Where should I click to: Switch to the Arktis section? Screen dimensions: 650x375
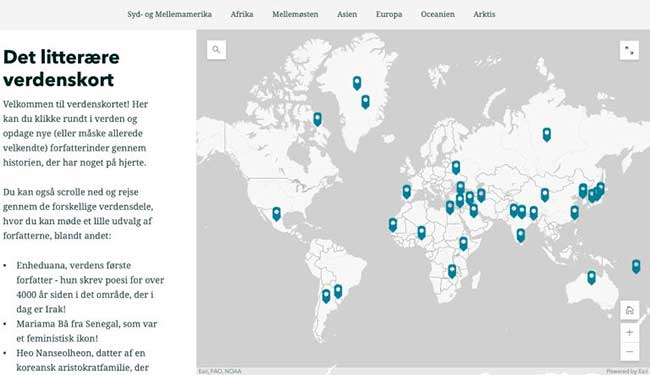tap(484, 14)
